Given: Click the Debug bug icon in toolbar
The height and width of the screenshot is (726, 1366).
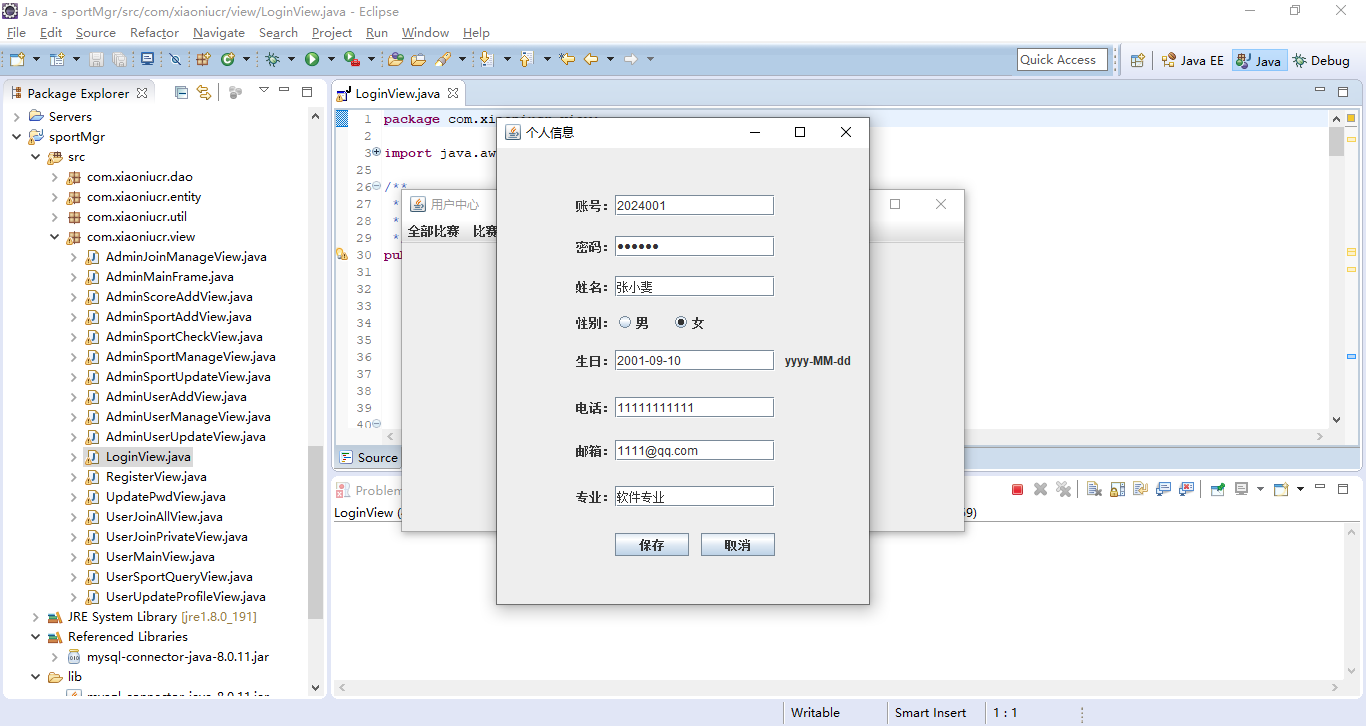Looking at the screenshot, I should click(272, 60).
